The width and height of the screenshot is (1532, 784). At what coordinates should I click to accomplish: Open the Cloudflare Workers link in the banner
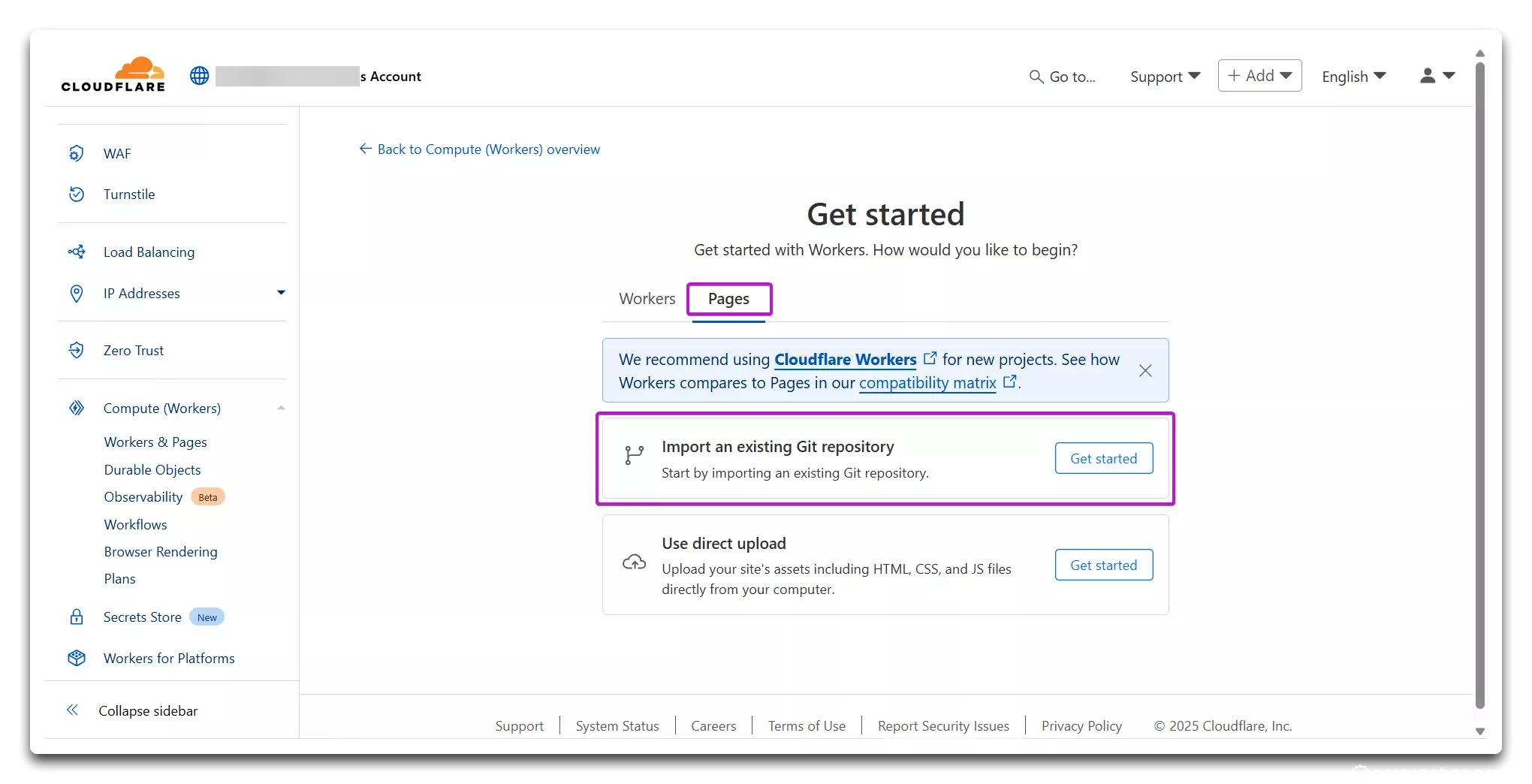coord(845,359)
